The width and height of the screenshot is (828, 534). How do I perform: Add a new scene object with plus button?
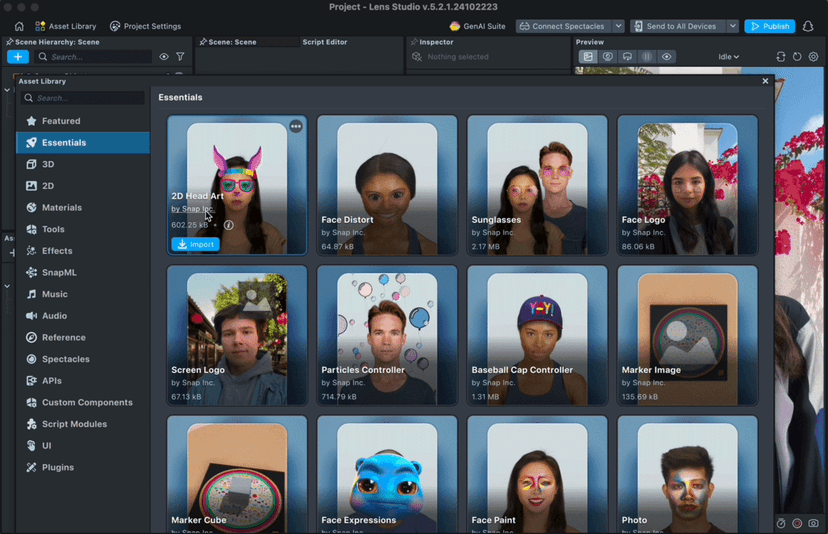coord(17,57)
